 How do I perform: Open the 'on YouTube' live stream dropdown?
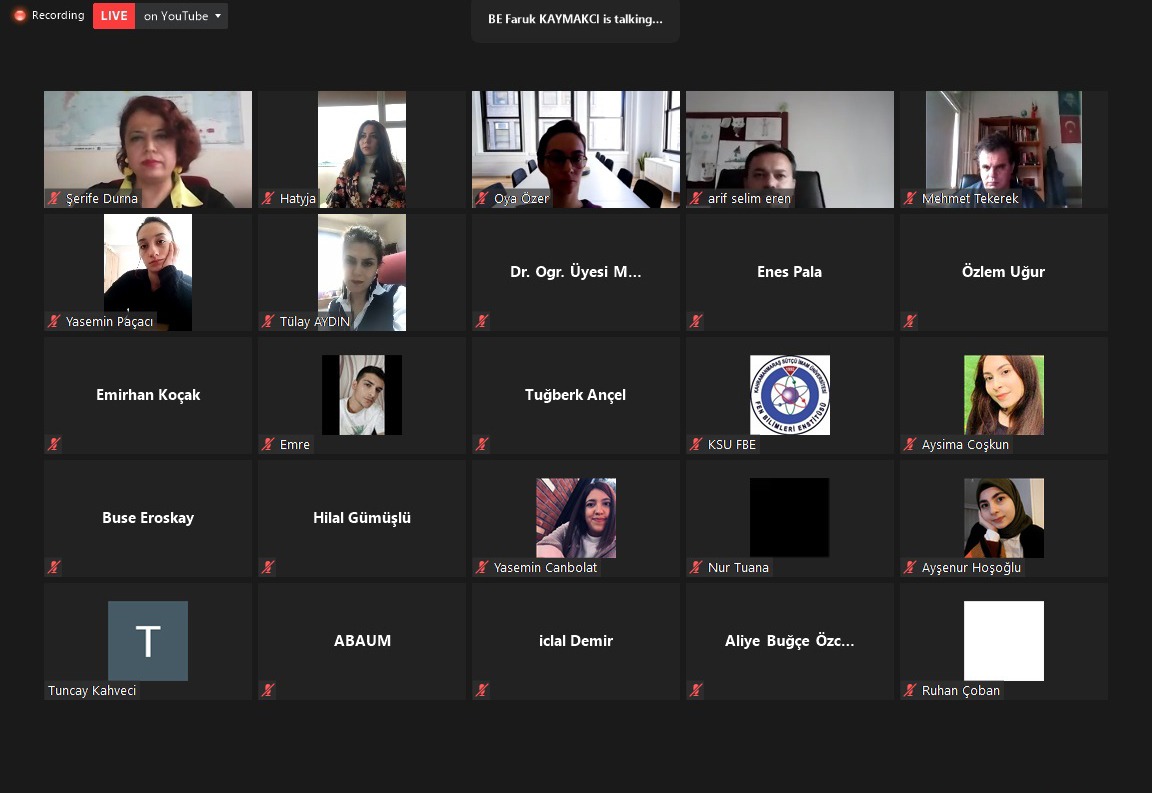181,16
